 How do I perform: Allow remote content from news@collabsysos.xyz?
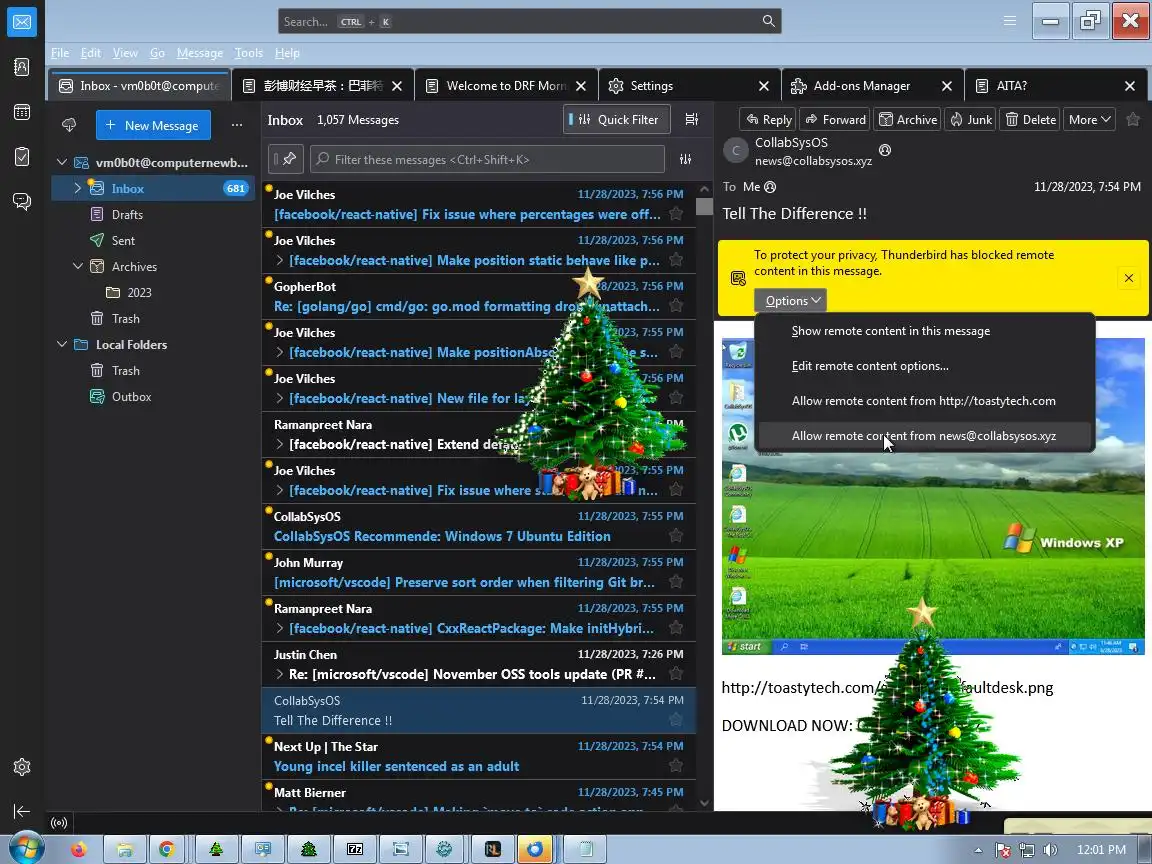(x=926, y=436)
